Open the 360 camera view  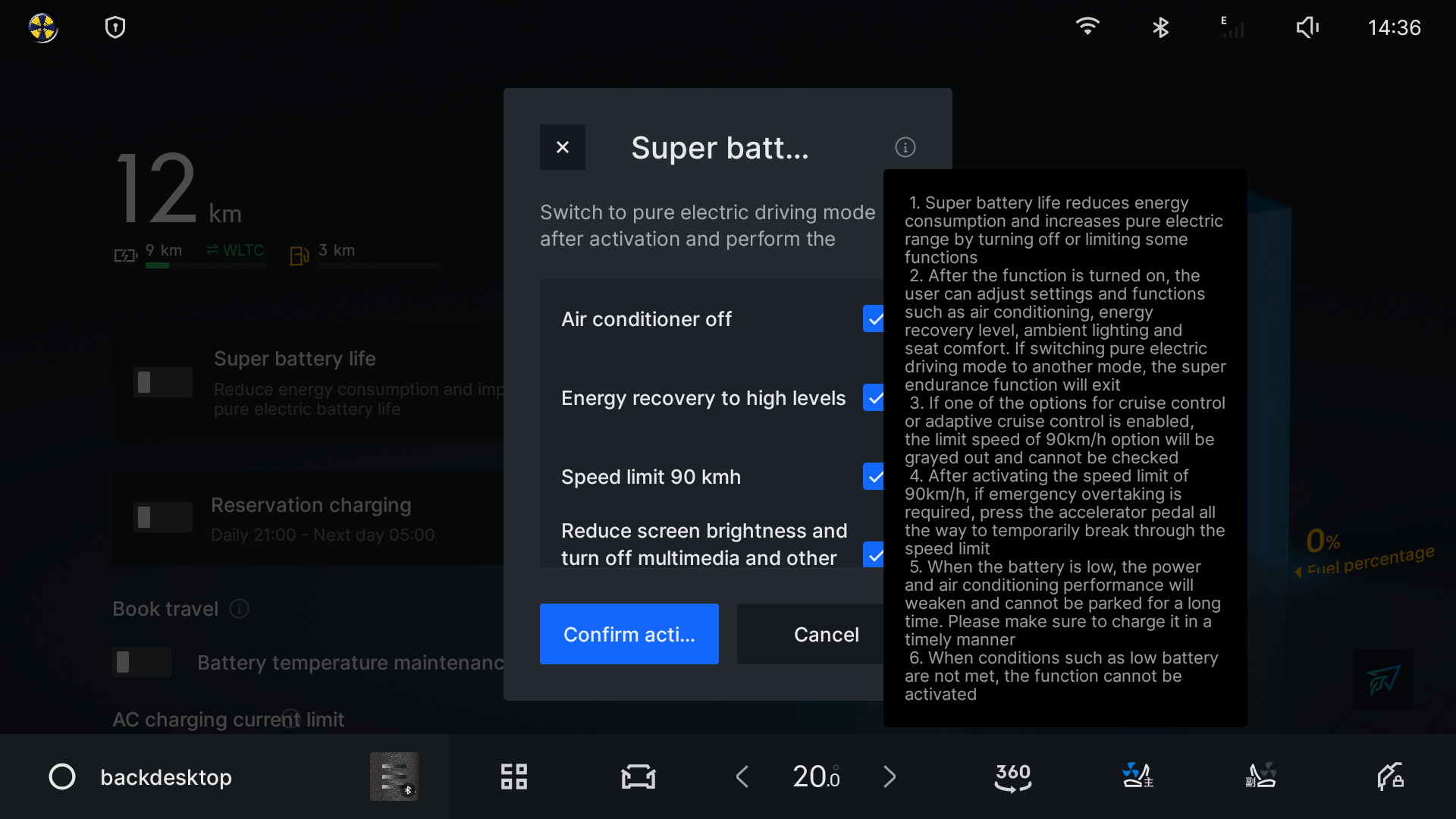pyautogui.click(x=1012, y=777)
